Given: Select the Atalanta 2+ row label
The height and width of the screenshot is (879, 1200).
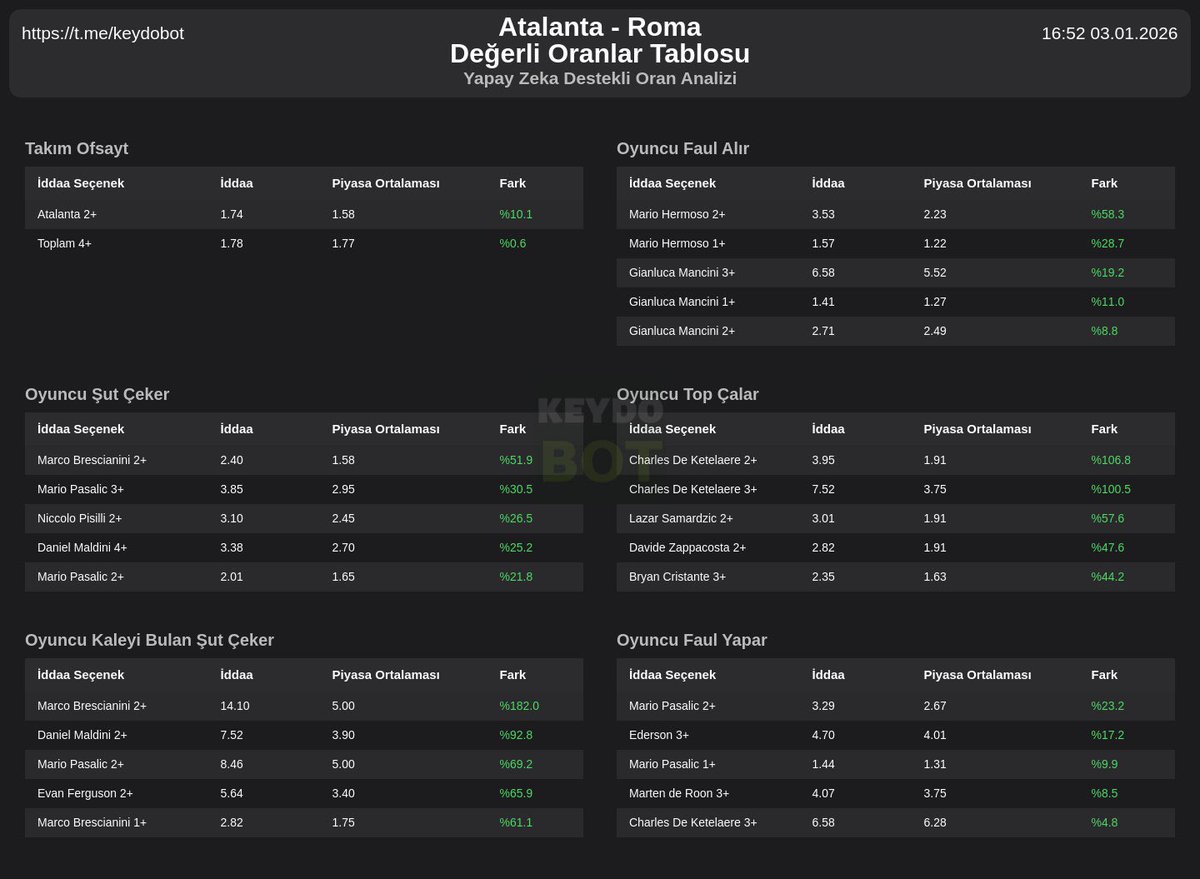Looking at the screenshot, I should click(67, 214).
